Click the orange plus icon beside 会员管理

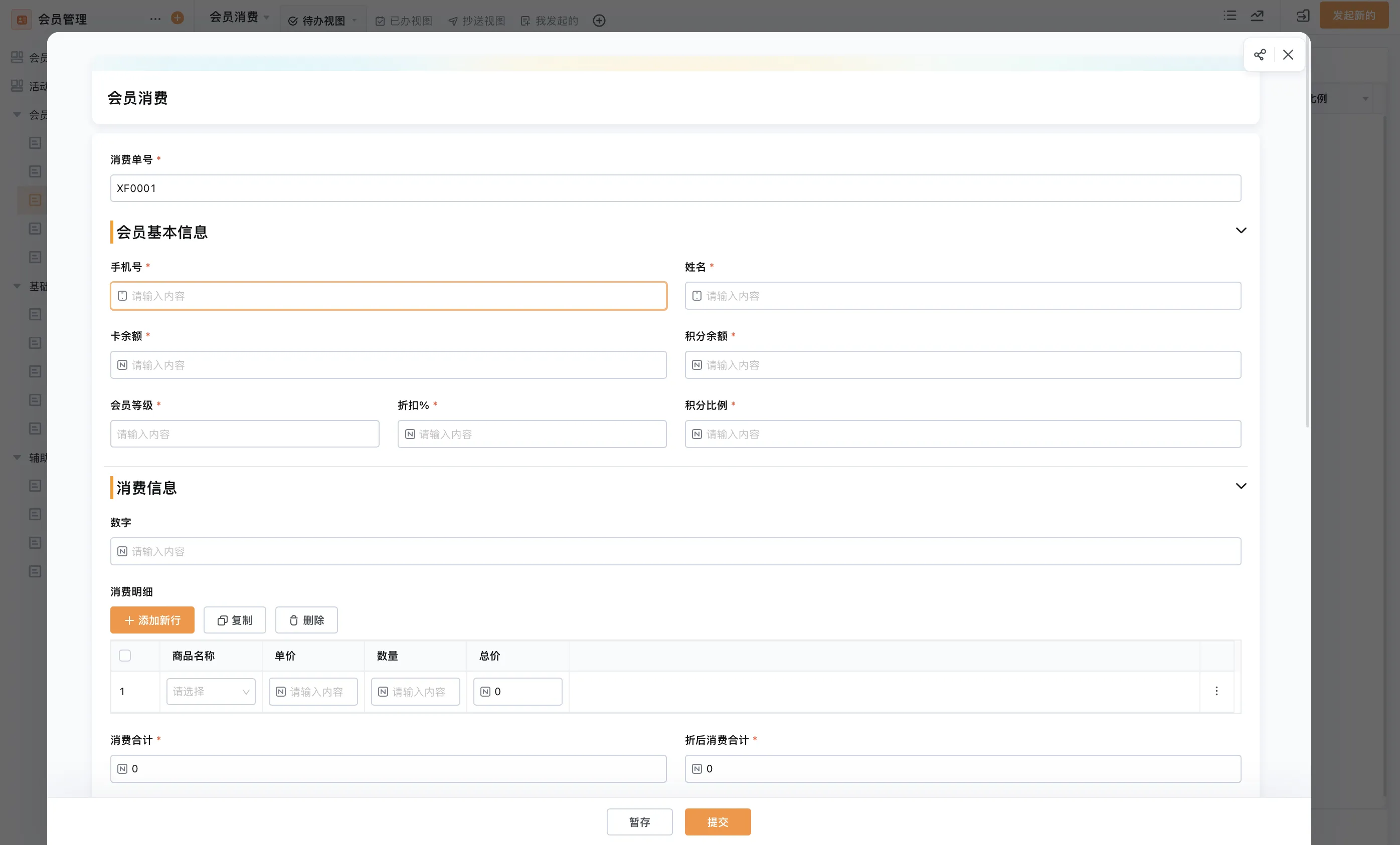(x=178, y=18)
